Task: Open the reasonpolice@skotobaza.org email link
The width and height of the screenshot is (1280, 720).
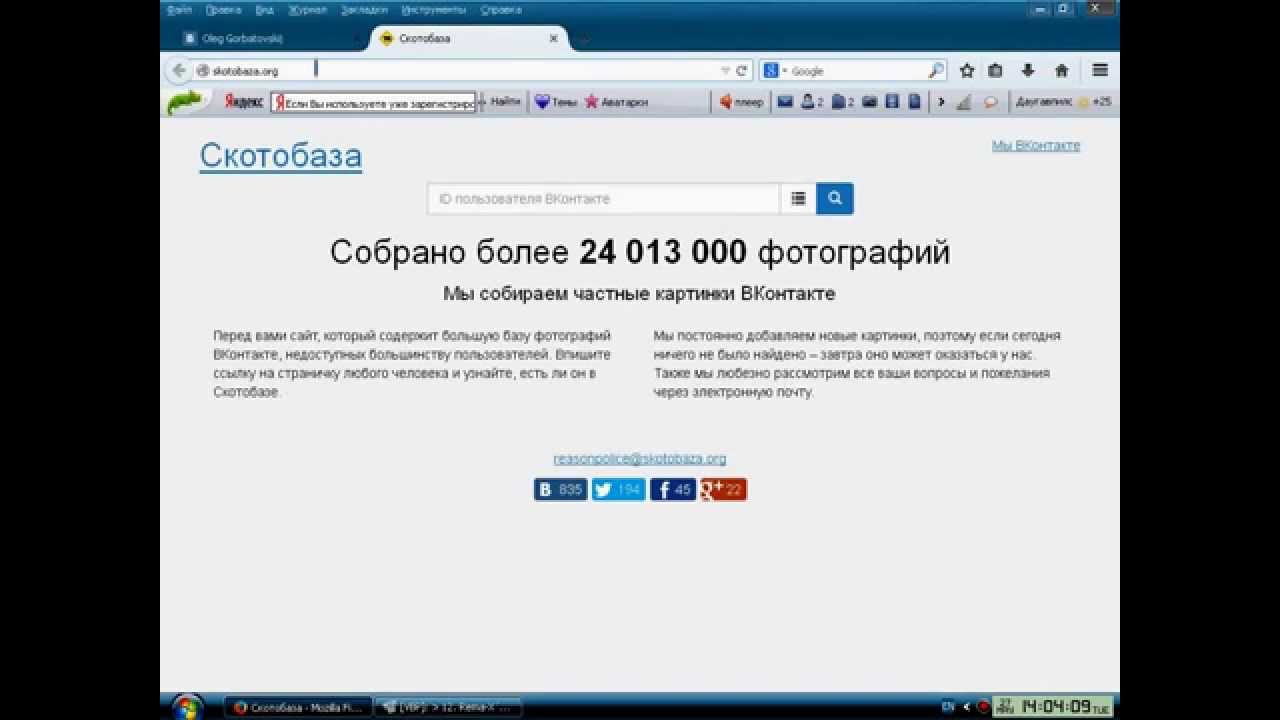Action: [640, 459]
